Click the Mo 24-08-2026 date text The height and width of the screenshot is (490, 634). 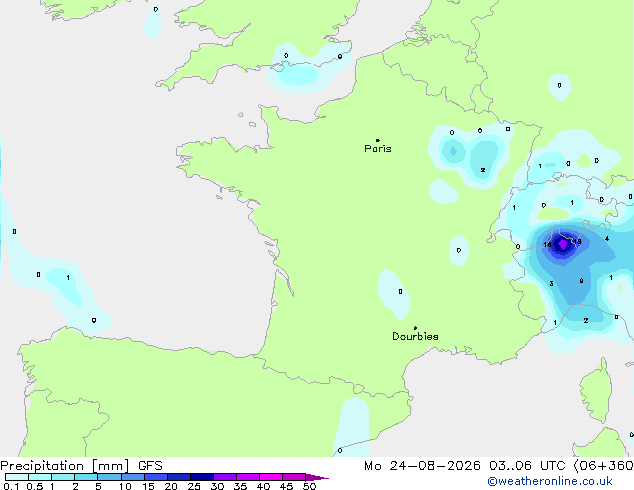[422, 466]
